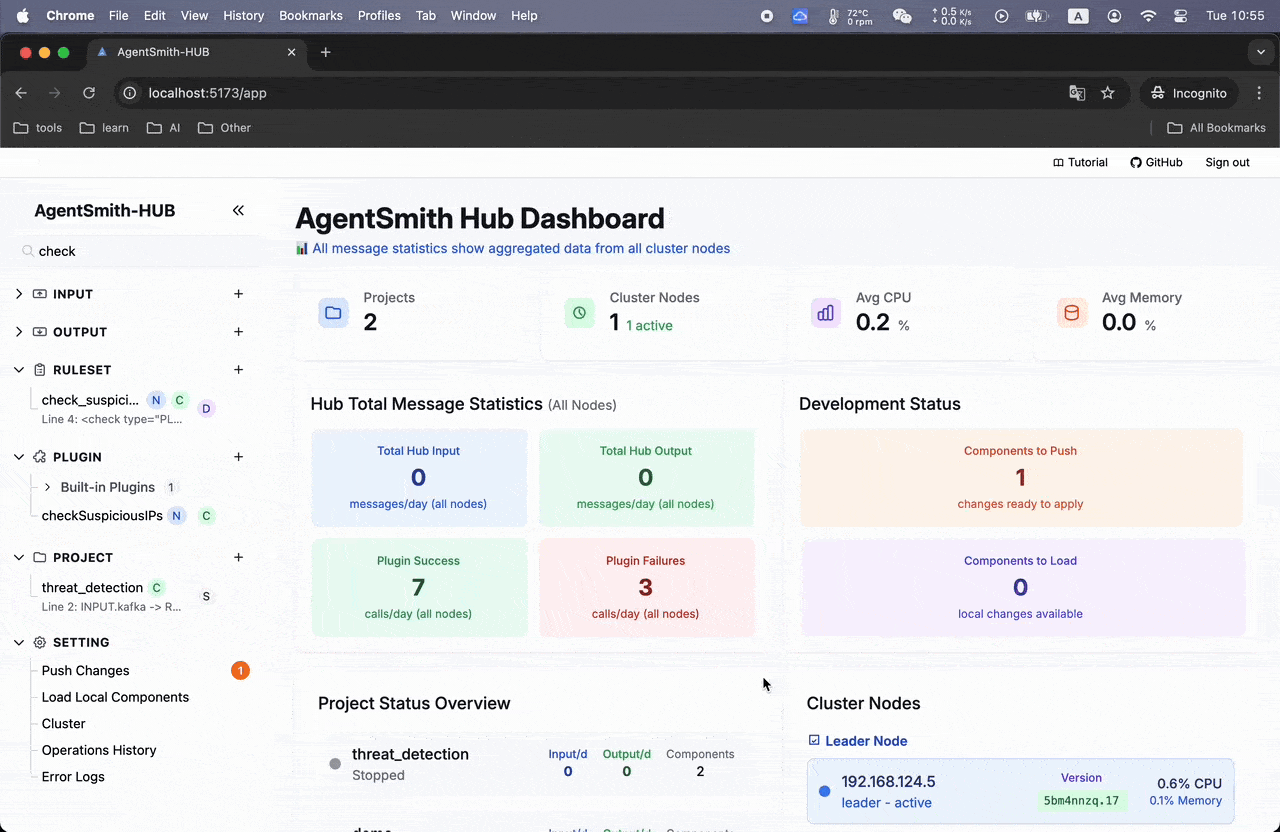
Task: Open Push Changes in settings
Action: pos(85,671)
